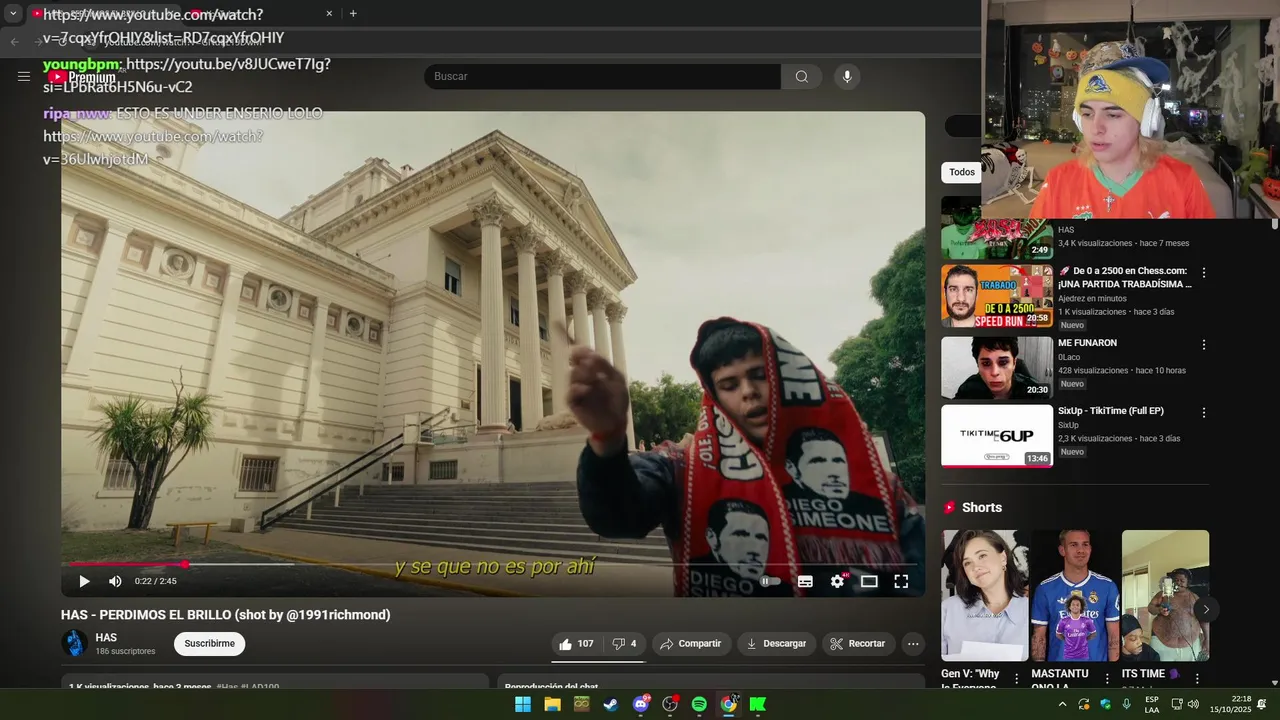Open clock and date 22:18 panel
Screen dimensions: 1280x720
pos(1230,704)
